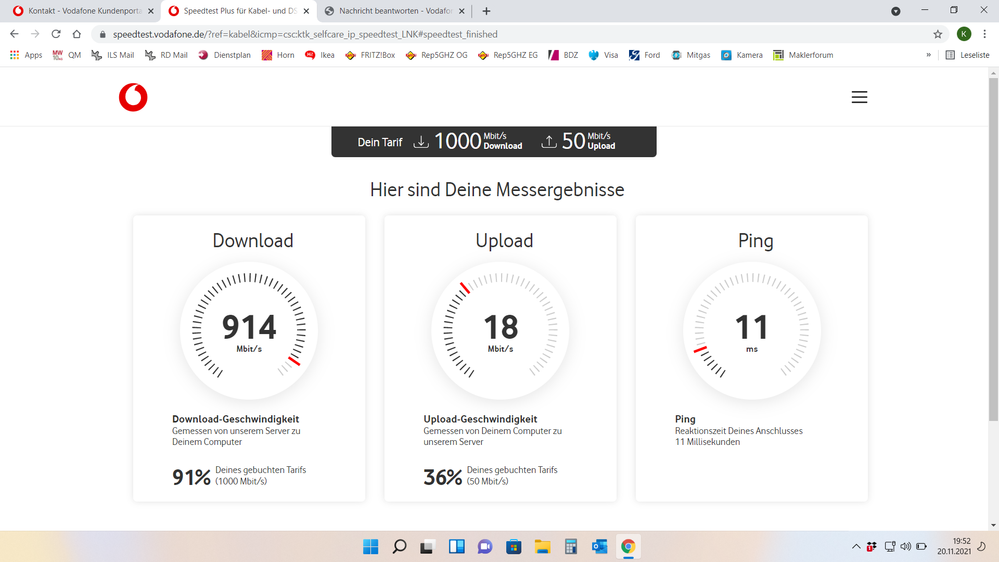999x562 pixels.
Task: Reload the speedtest page
Action: pyautogui.click(x=56, y=34)
